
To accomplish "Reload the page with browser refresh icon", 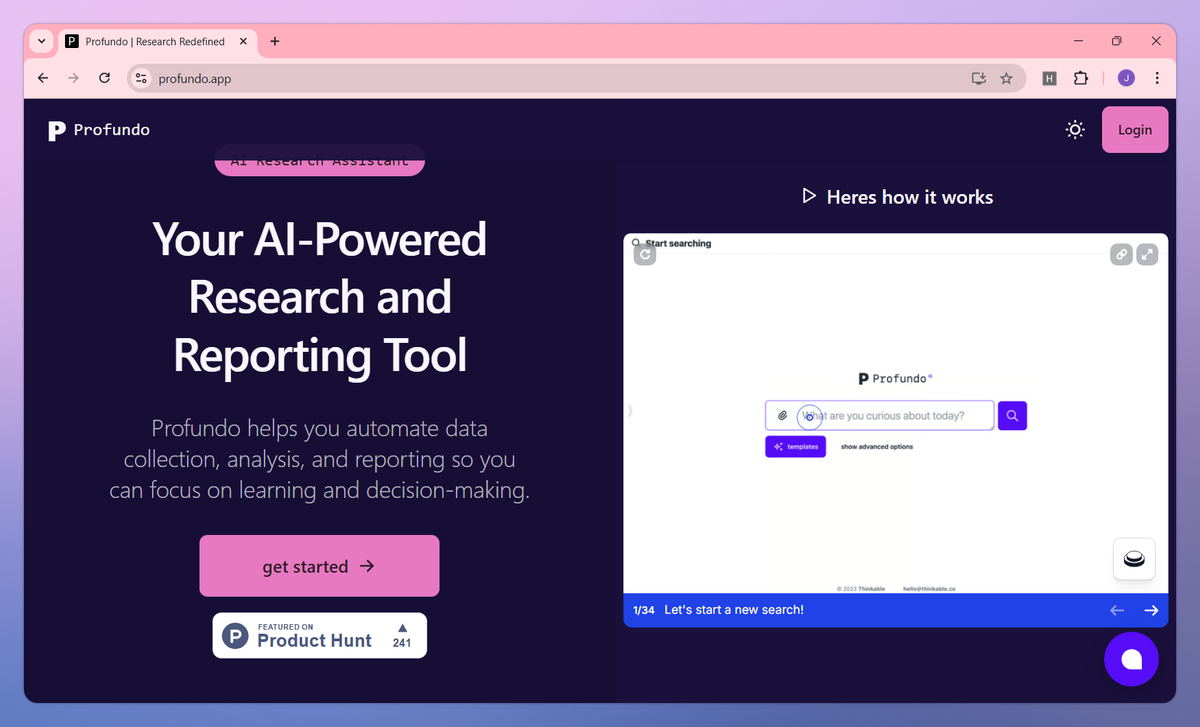I will [104, 78].
